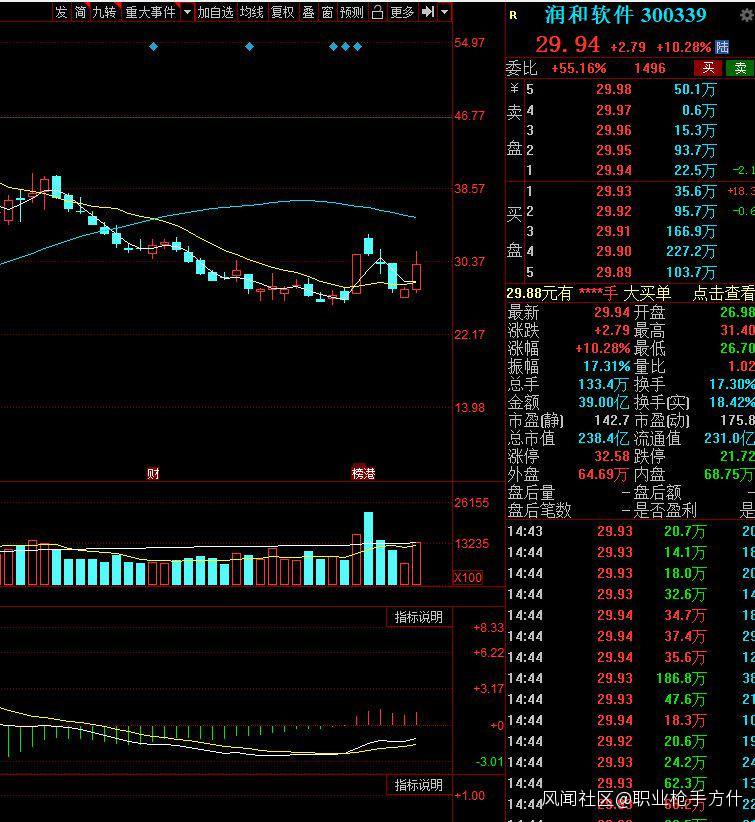The height and width of the screenshot is (822, 755).
Task: Click the R marker icon beside stock name
Action: coord(513,16)
